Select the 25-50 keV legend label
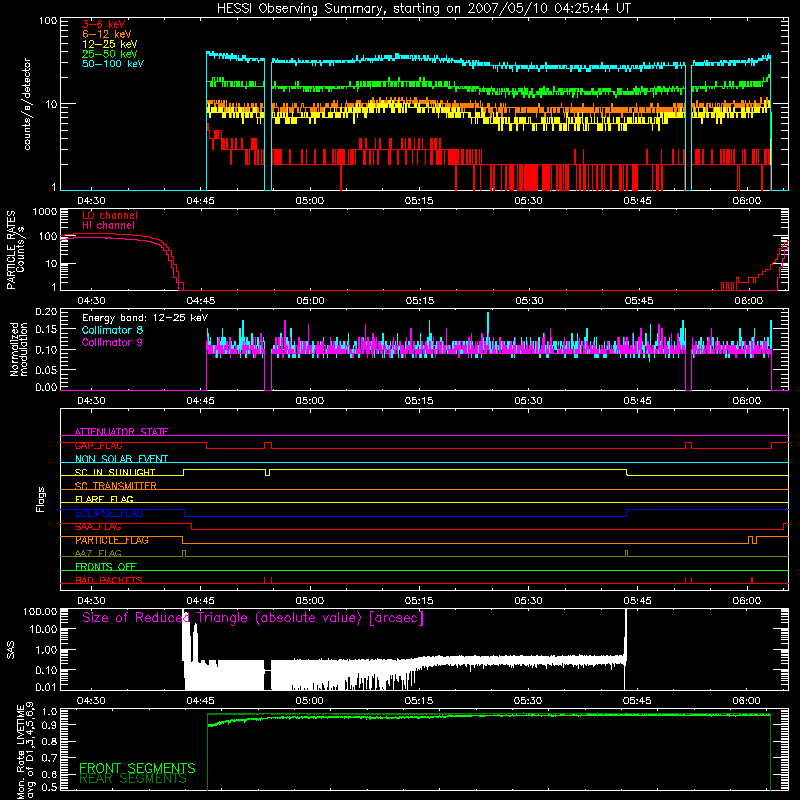This screenshot has height=800, width=800. coord(109,54)
